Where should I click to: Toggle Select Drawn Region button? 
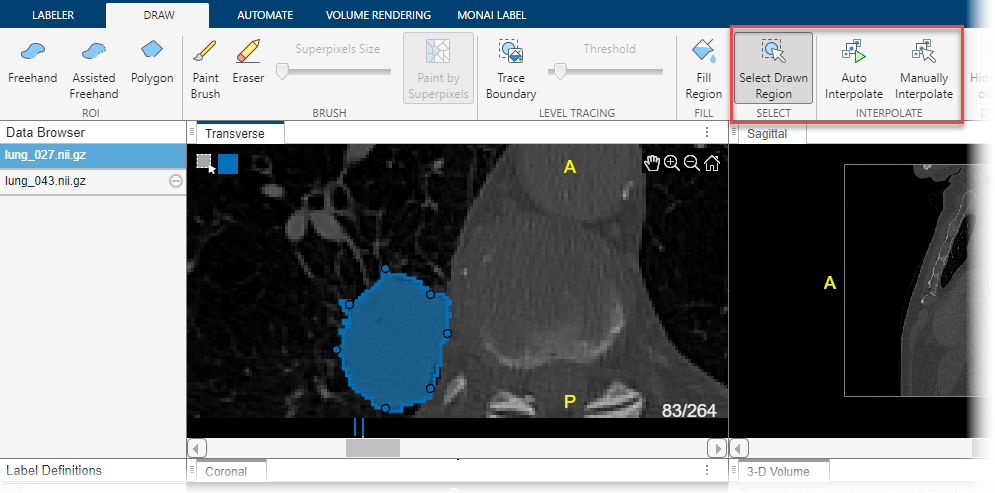point(774,68)
